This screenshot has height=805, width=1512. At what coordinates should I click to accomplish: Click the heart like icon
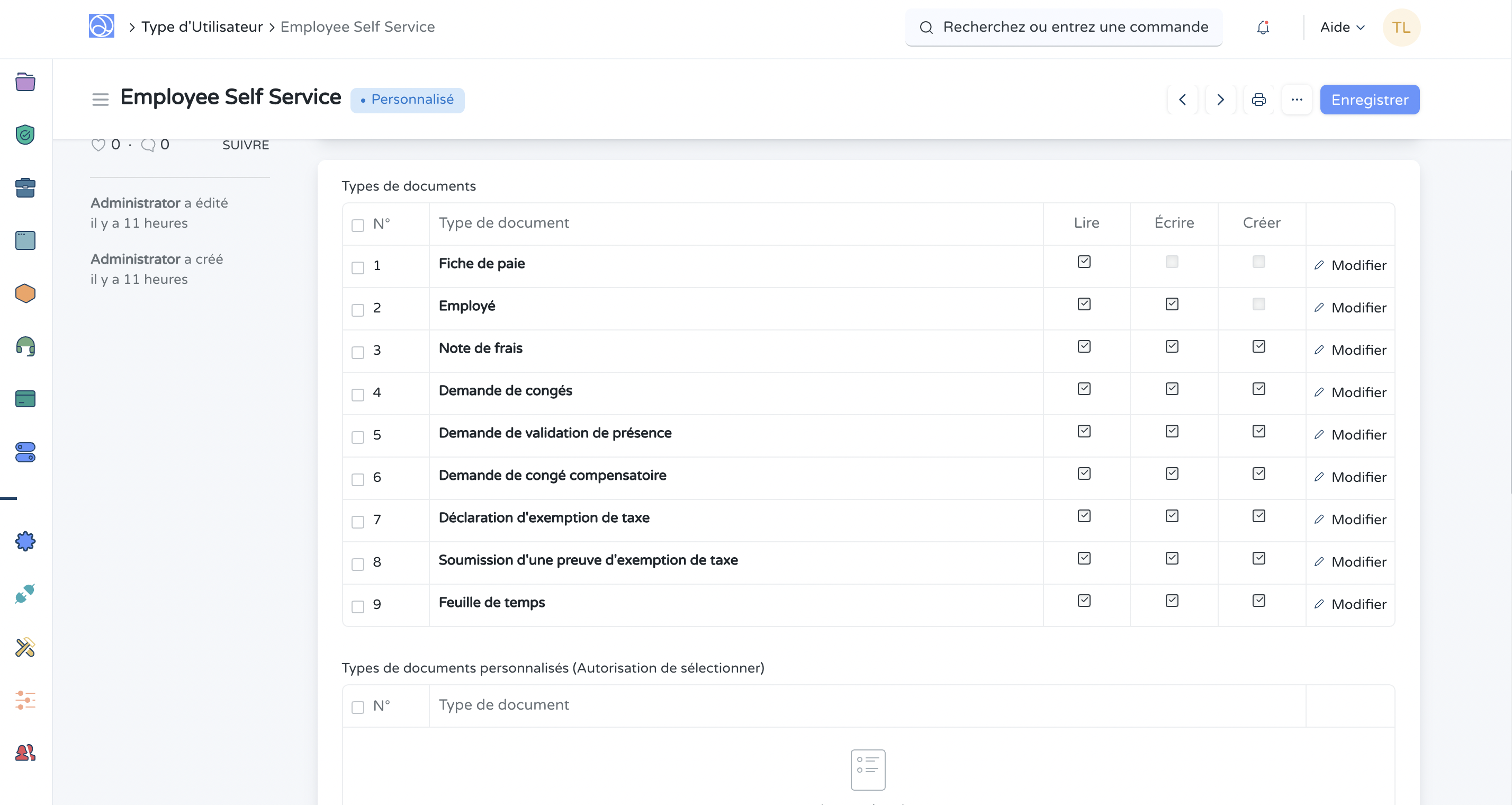98,145
